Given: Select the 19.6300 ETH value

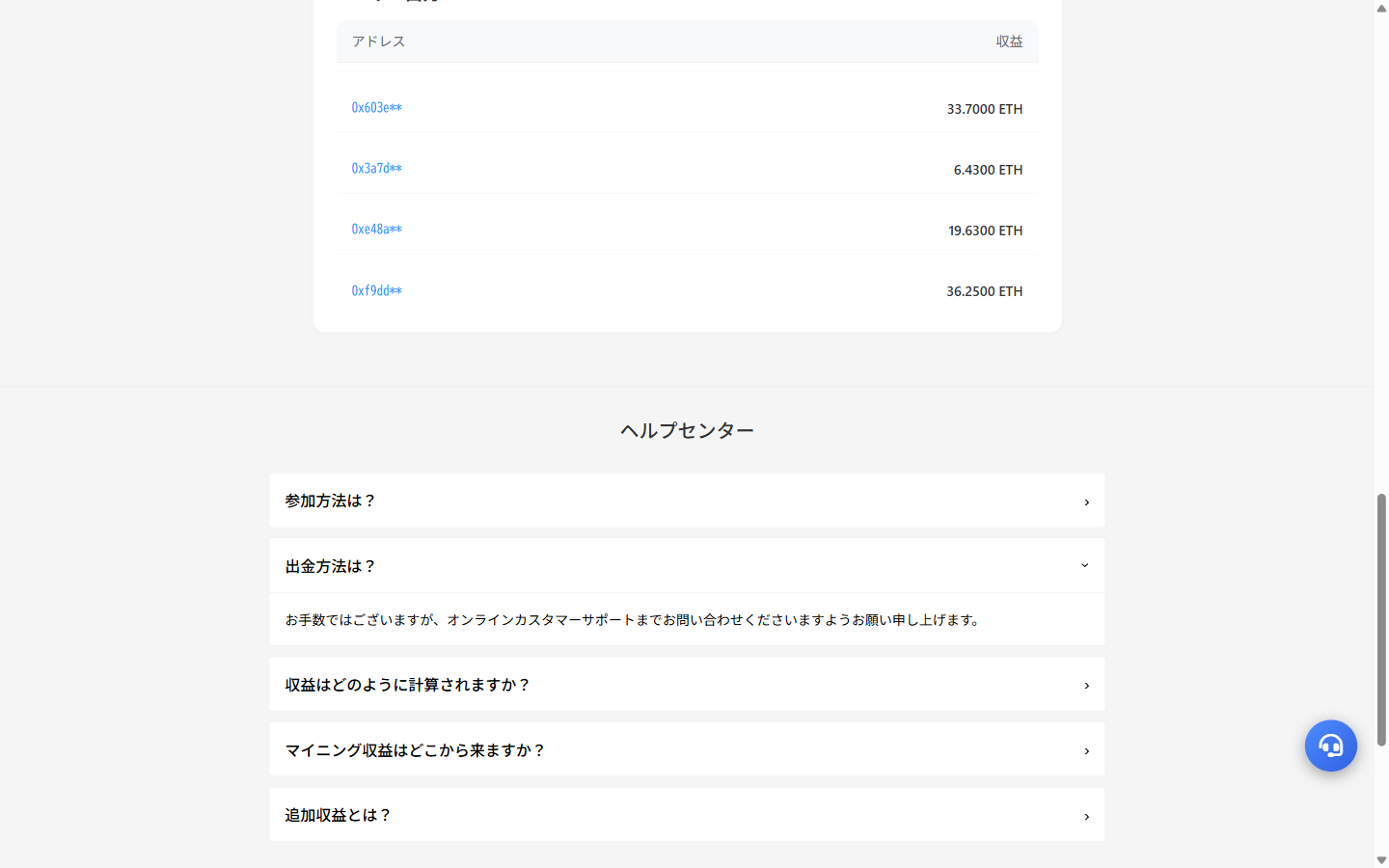Looking at the screenshot, I should [985, 231].
